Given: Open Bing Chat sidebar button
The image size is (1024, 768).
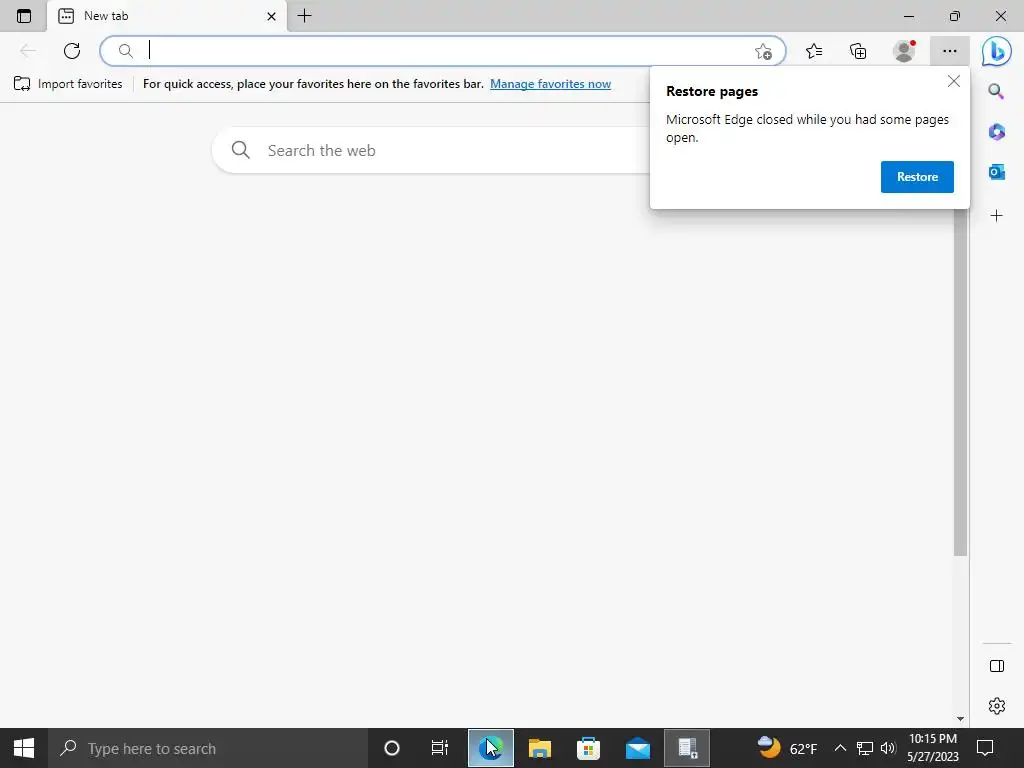Looking at the screenshot, I should coord(996,51).
